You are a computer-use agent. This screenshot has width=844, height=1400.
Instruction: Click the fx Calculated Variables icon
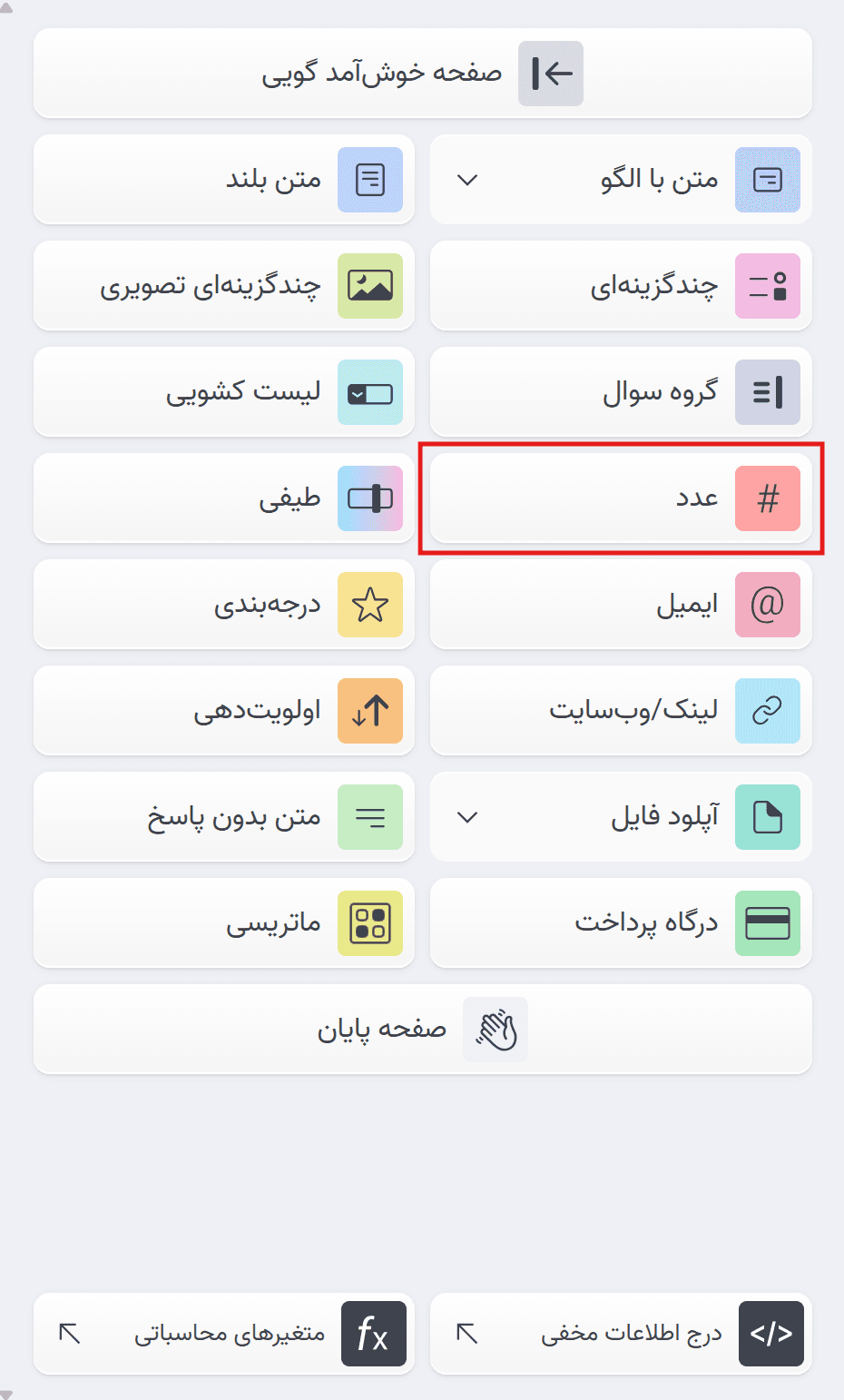click(374, 1334)
